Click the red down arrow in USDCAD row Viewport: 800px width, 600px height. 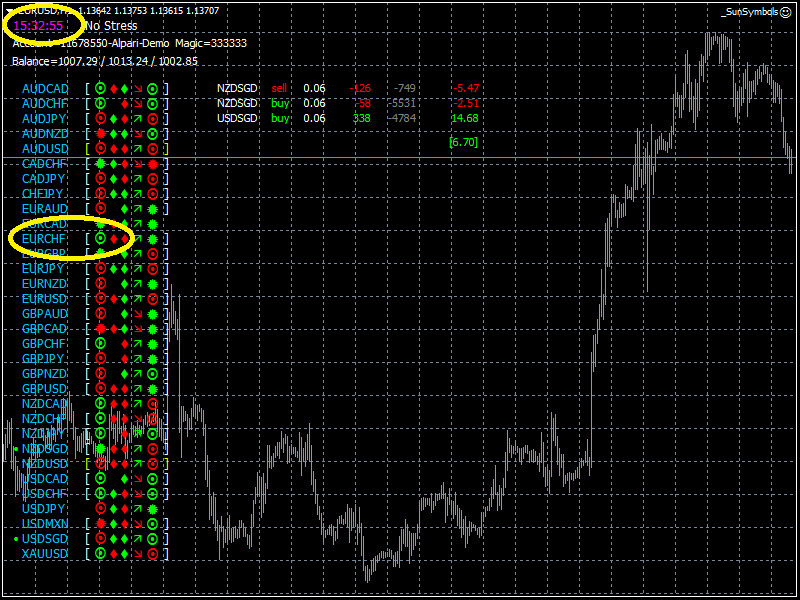(x=139, y=479)
